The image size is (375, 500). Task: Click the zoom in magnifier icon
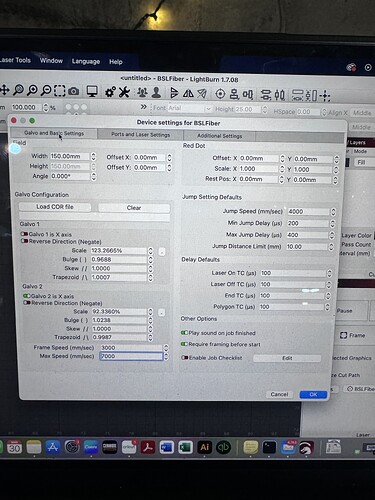[33, 90]
